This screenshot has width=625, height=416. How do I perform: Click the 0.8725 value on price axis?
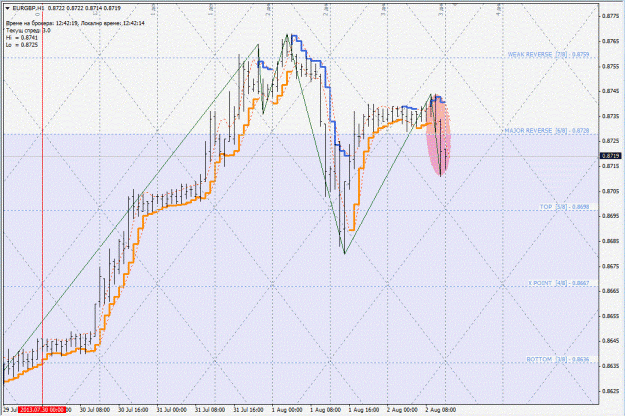coord(611,141)
